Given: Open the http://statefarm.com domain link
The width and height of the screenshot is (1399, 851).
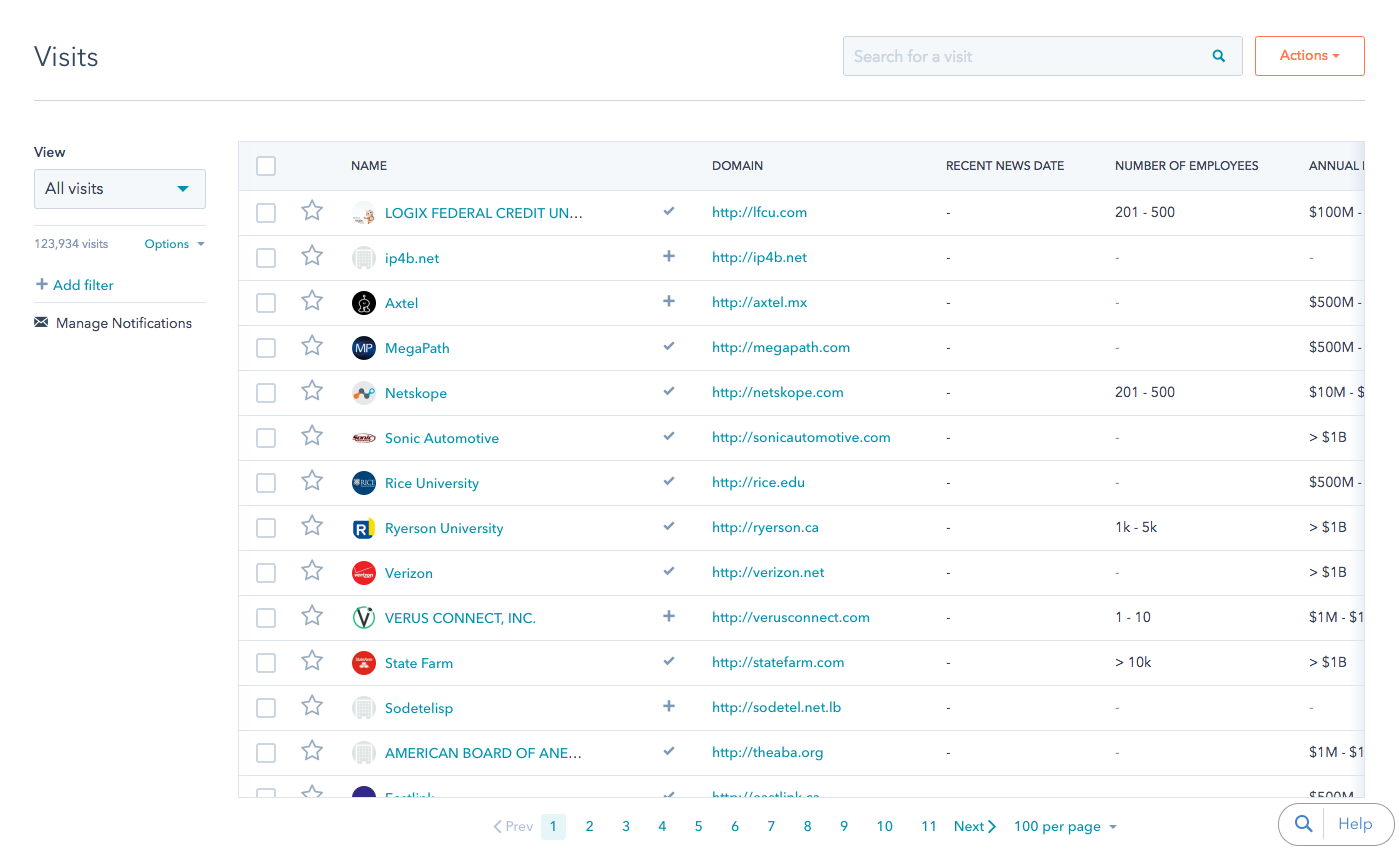Looking at the screenshot, I should click(x=777, y=662).
